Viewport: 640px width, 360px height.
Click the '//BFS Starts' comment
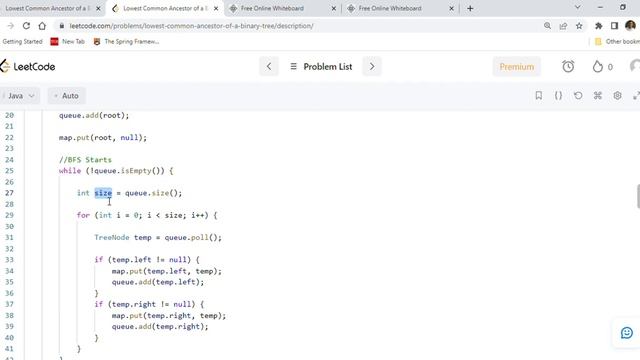click(85, 160)
